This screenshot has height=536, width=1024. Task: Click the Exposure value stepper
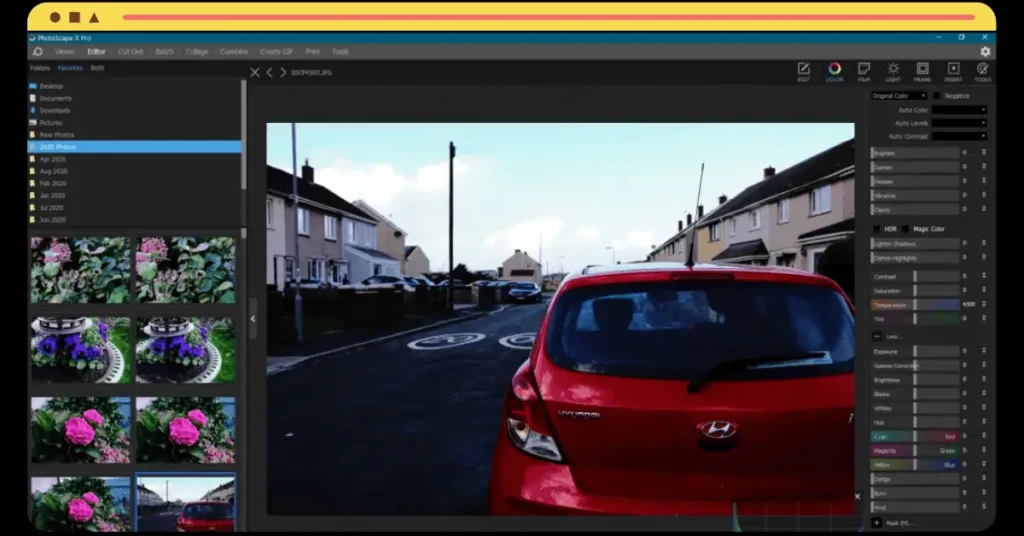[x=984, y=351]
